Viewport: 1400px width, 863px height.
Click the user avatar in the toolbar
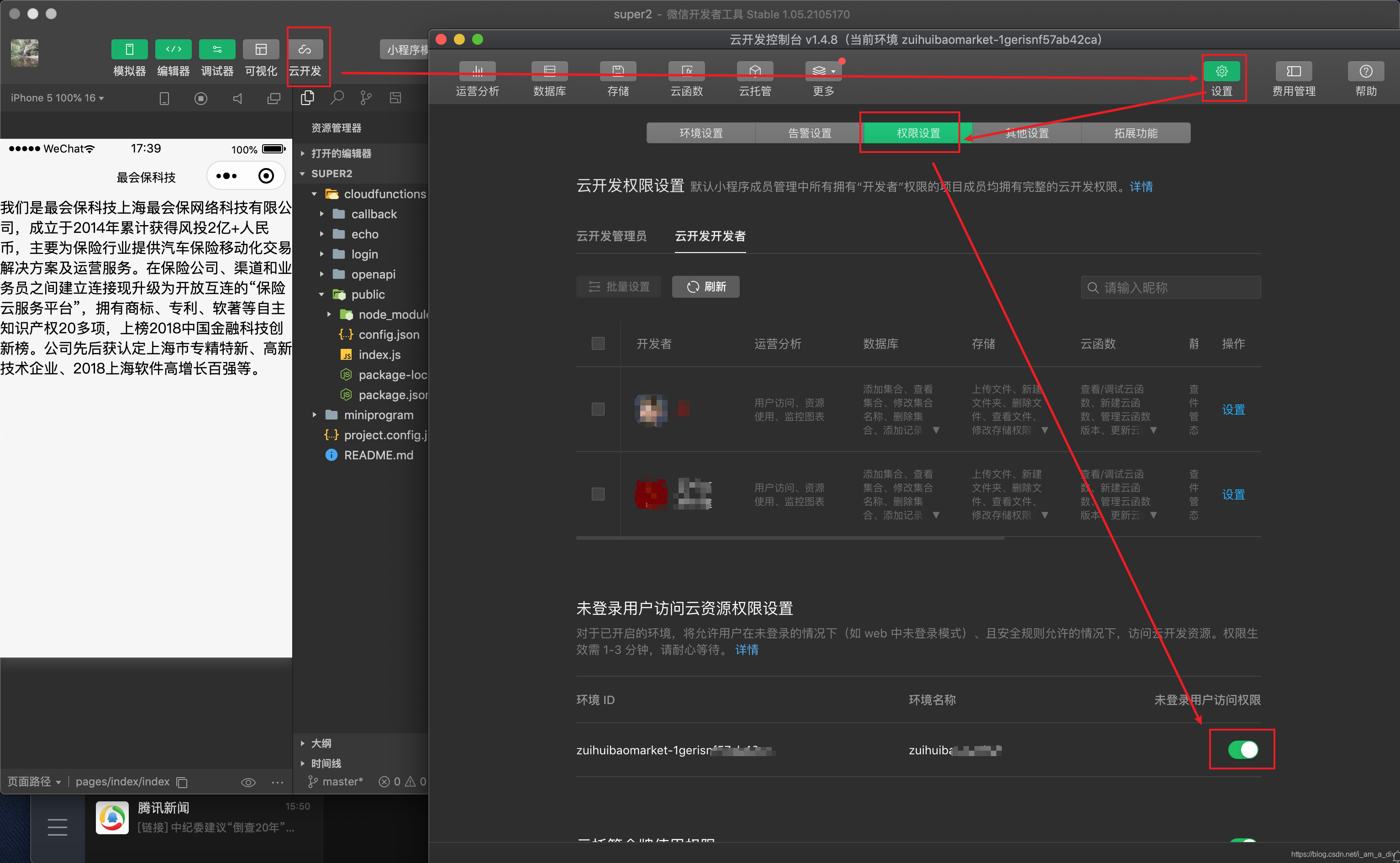[x=25, y=53]
